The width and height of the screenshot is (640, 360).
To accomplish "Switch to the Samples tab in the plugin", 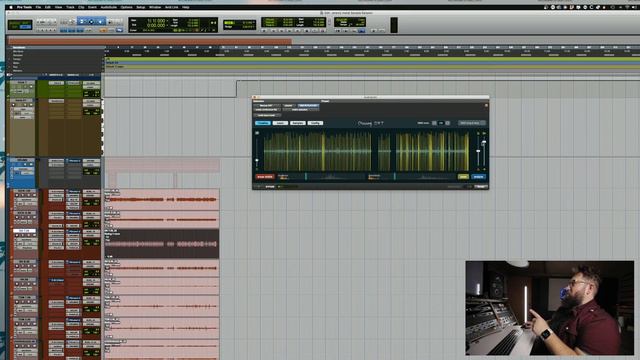I will pyautogui.click(x=298, y=123).
